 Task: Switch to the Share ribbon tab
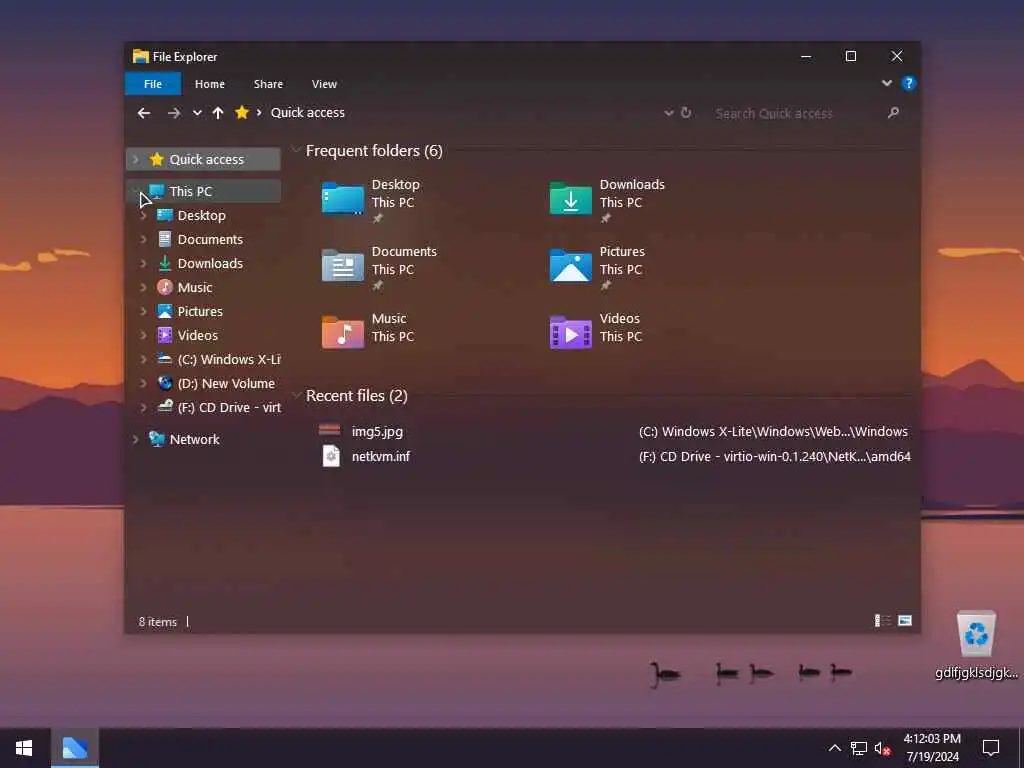pos(268,84)
